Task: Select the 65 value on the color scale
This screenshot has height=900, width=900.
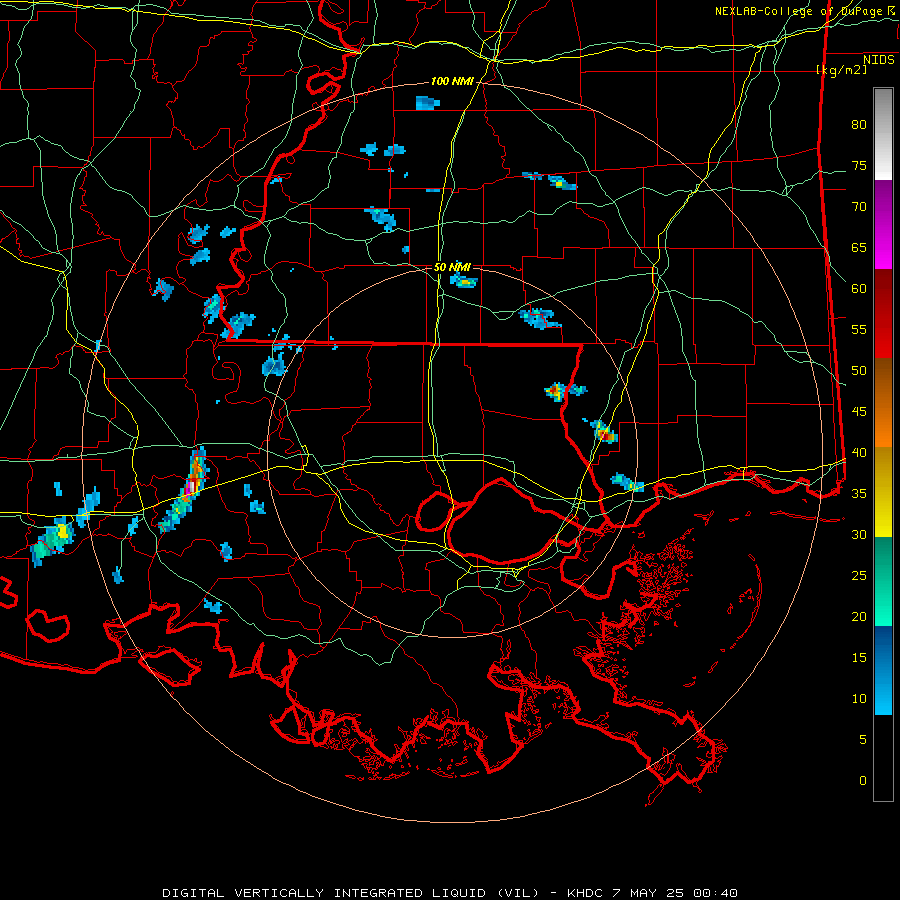Action: 859,248
